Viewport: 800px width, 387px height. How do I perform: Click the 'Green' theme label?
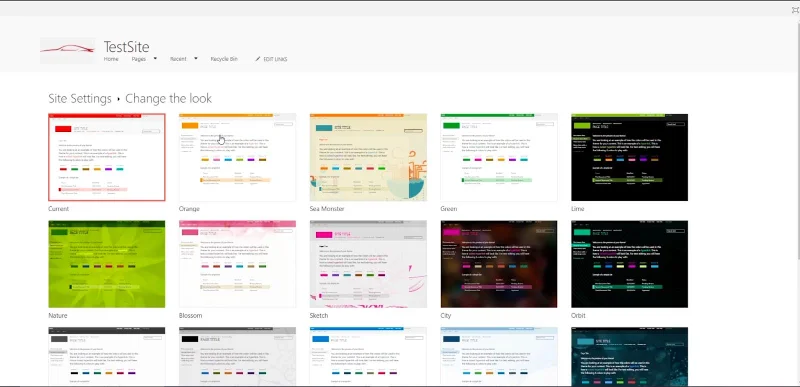point(448,209)
